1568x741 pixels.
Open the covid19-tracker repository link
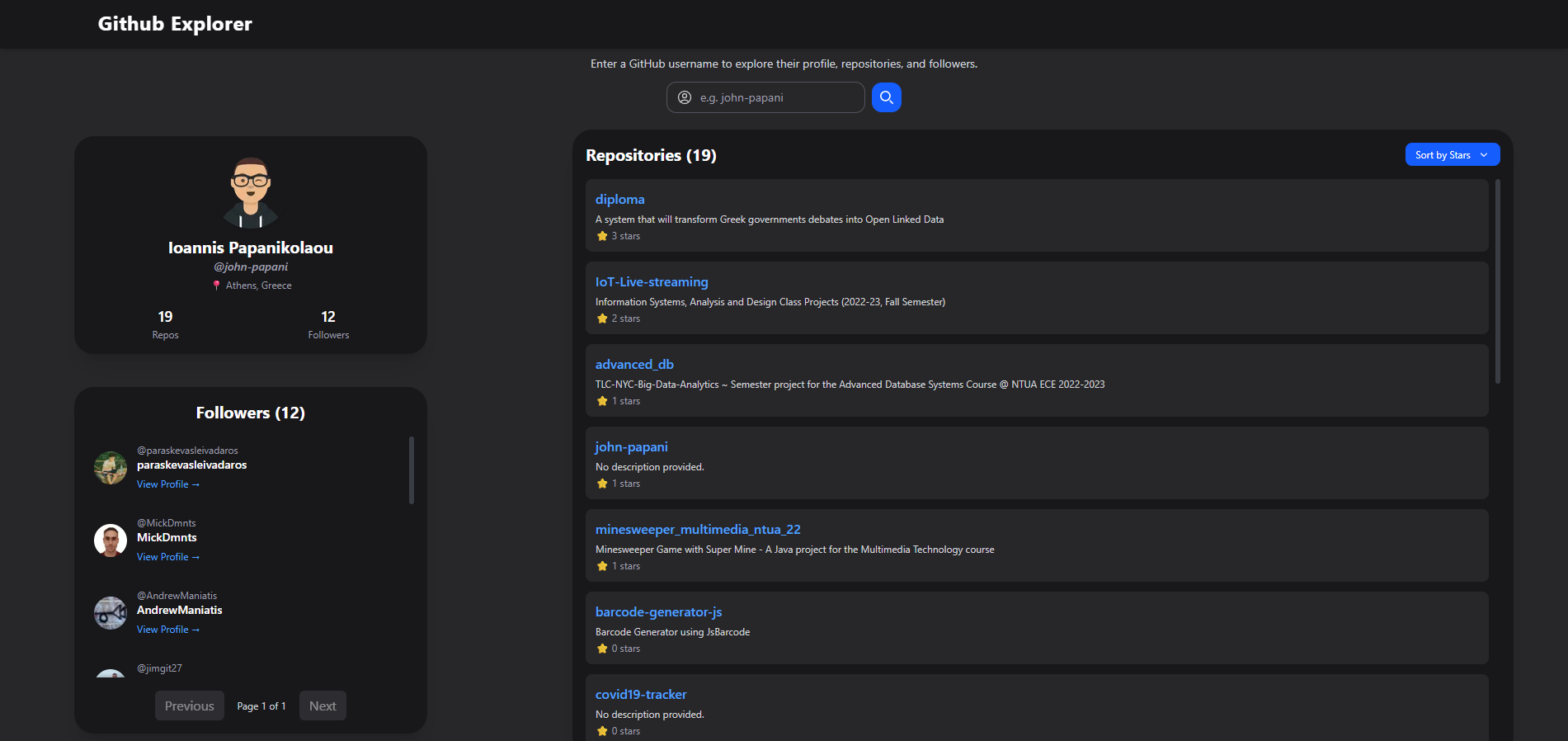pos(641,695)
